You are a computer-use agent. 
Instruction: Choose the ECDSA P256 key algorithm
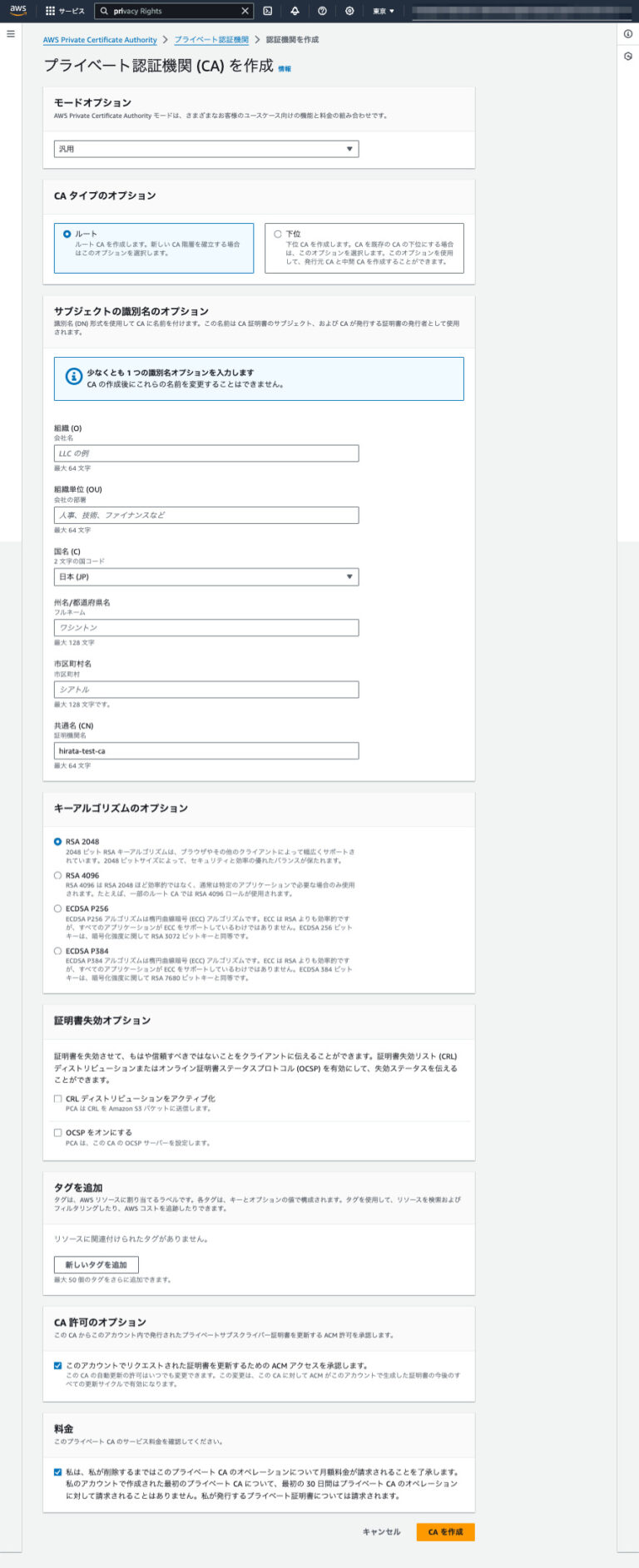click(x=58, y=909)
